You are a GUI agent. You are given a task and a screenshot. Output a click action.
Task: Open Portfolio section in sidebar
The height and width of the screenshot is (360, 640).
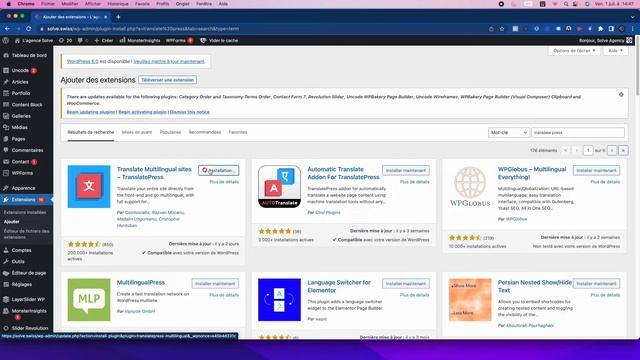[x=21, y=93]
